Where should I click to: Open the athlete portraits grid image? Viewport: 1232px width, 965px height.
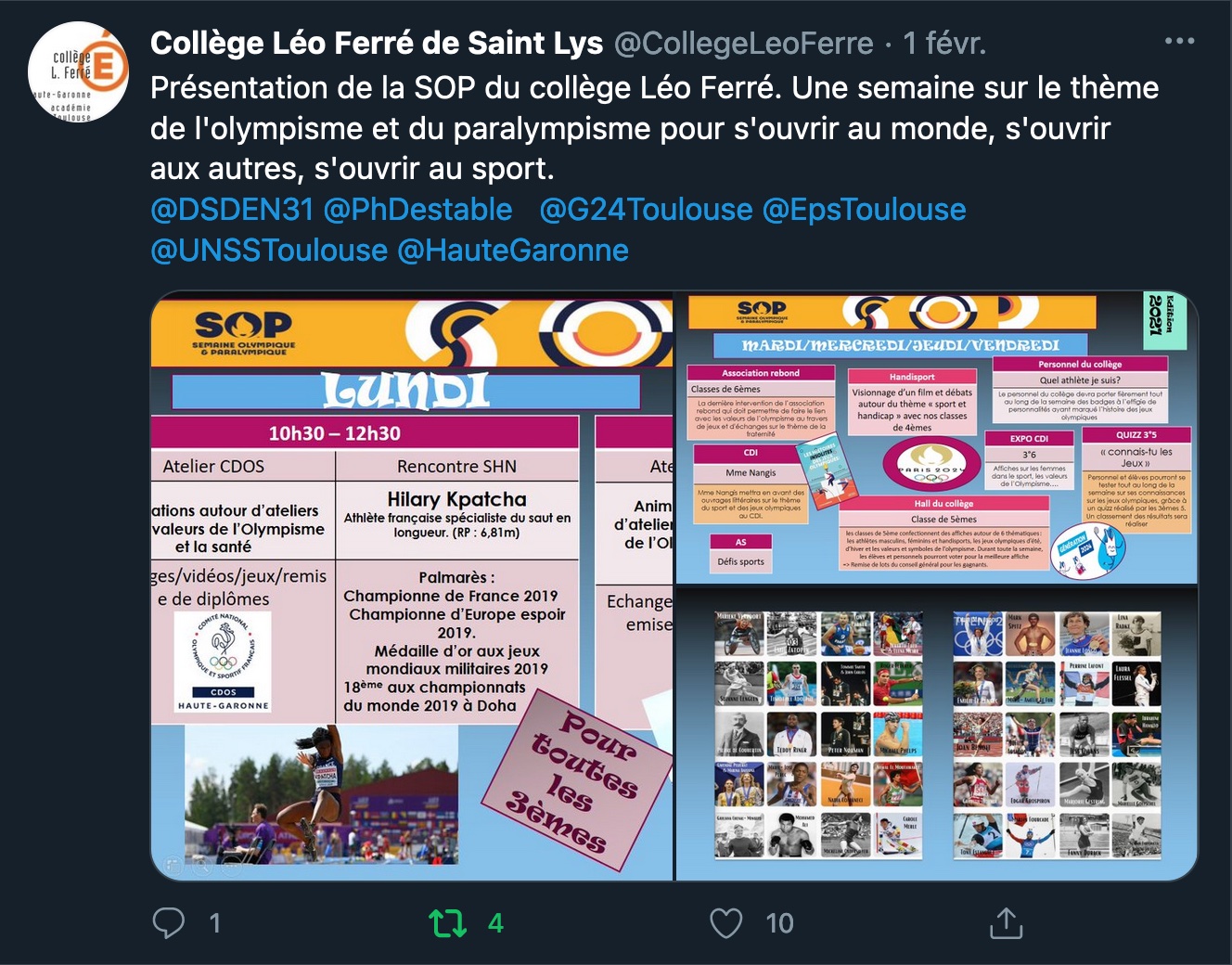tap(937, 734)
